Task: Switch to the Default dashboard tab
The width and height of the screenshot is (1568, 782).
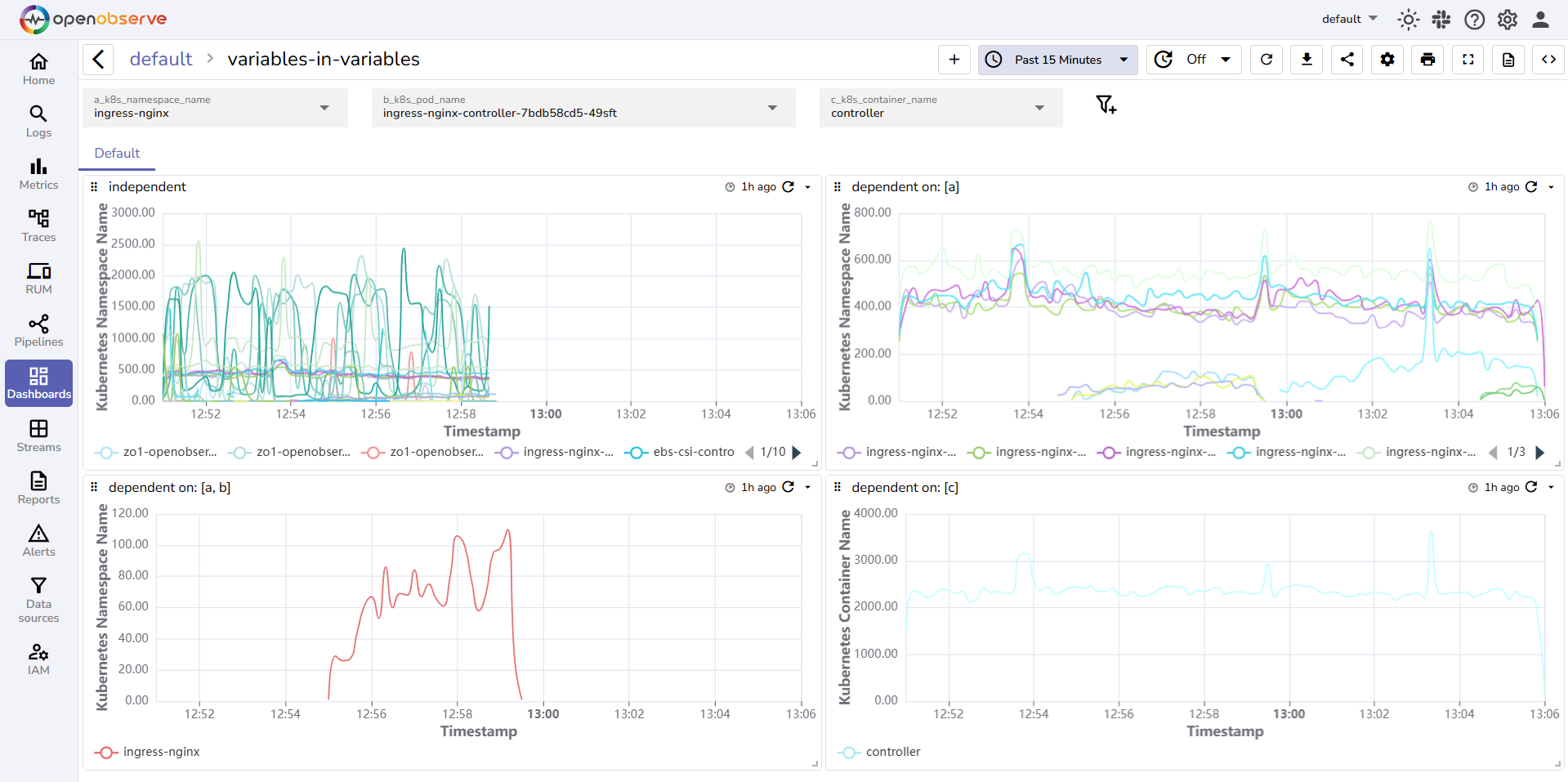Action: coord(117,153)
